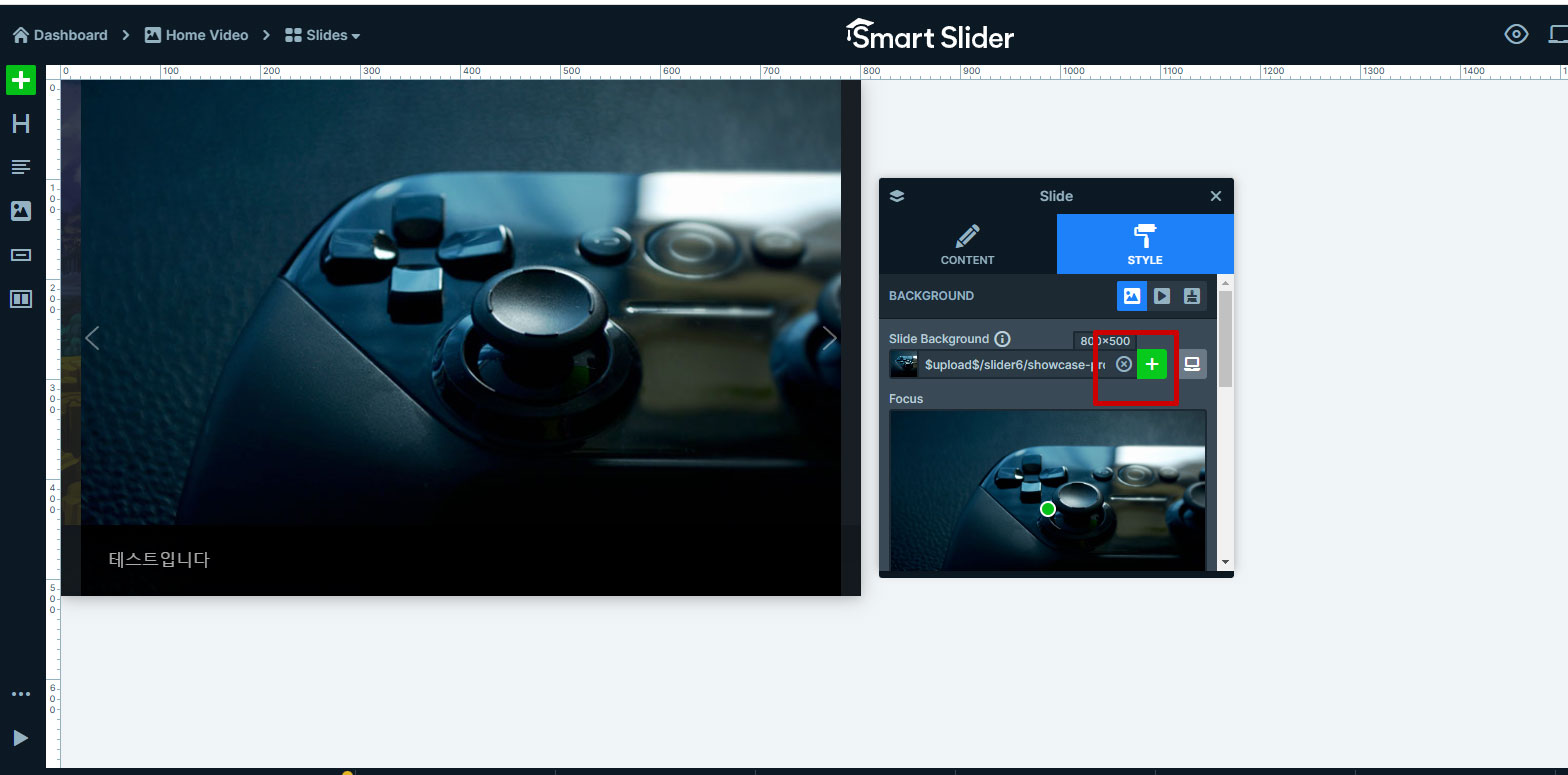Click the Slide panel scroll down arrow
Viewport: 1568px width, 775px height.
pos(1225,563)
